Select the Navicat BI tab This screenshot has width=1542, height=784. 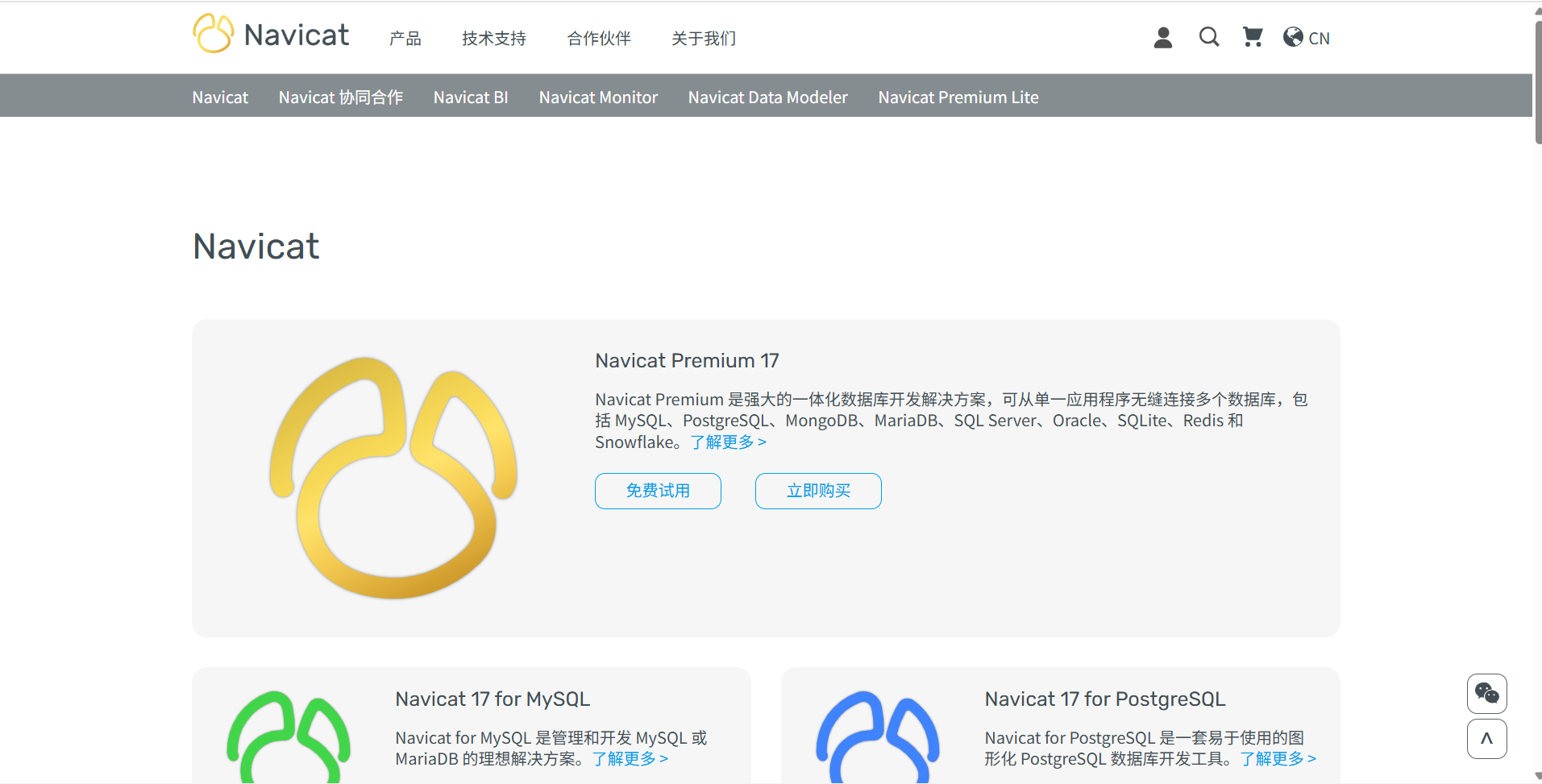tap(471, 97)
